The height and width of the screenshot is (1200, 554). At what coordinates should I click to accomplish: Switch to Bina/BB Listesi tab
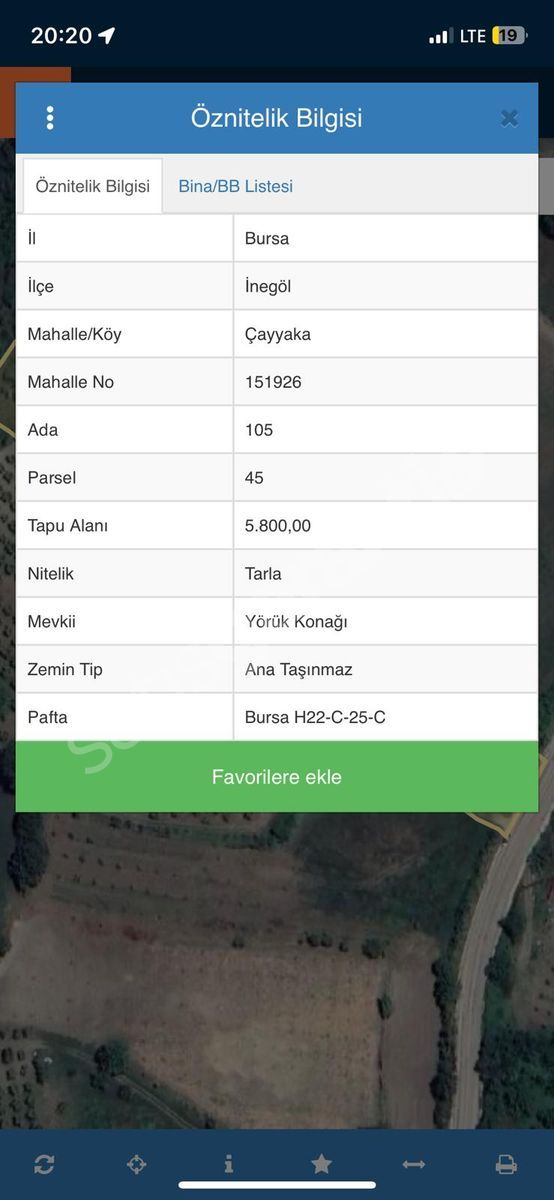[x=236, y=186]
